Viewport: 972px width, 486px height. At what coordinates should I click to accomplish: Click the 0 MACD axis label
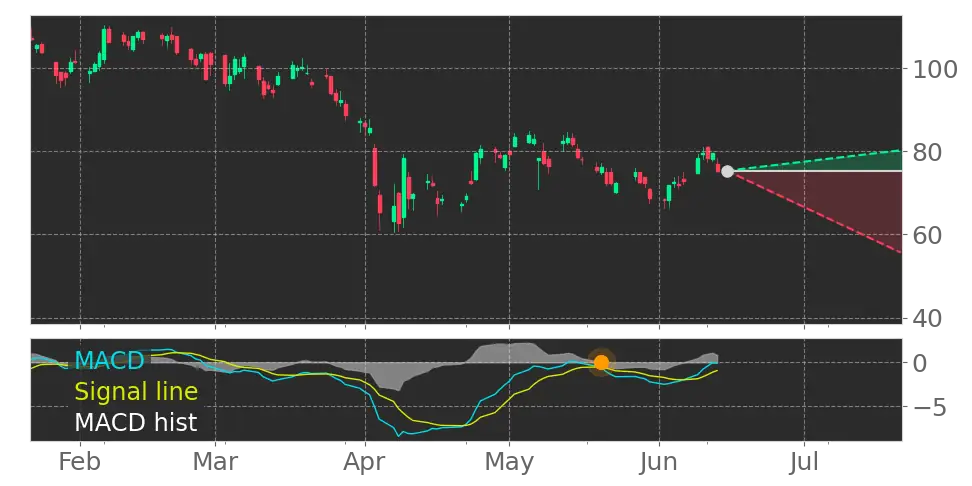click(x=919, y=363)
